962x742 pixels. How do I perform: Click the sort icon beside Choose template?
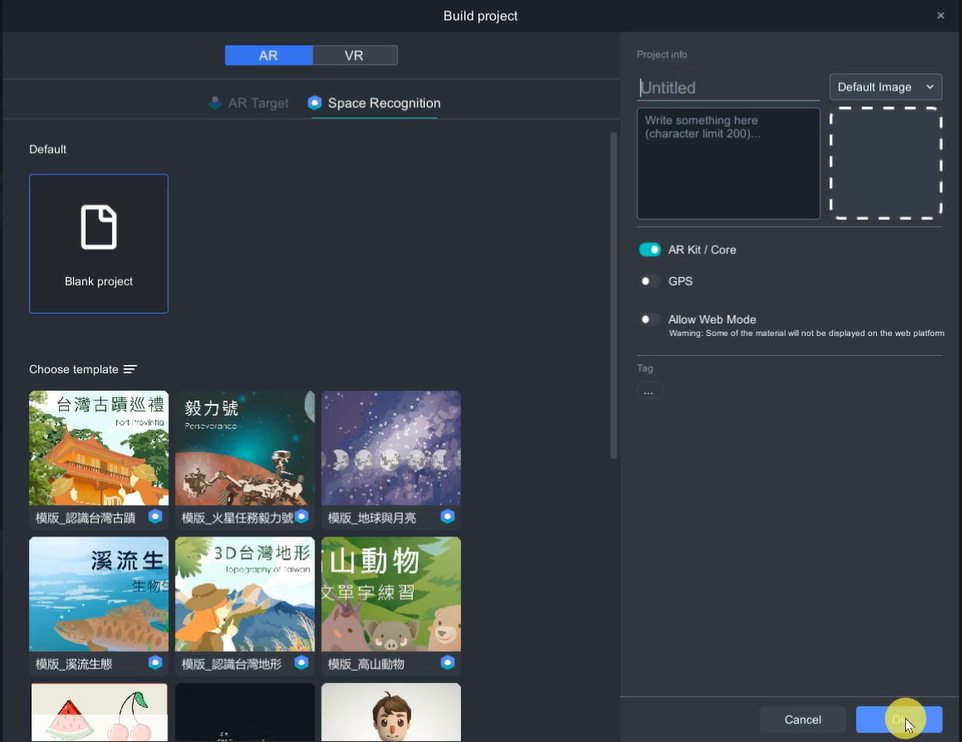tap(130, 370)
